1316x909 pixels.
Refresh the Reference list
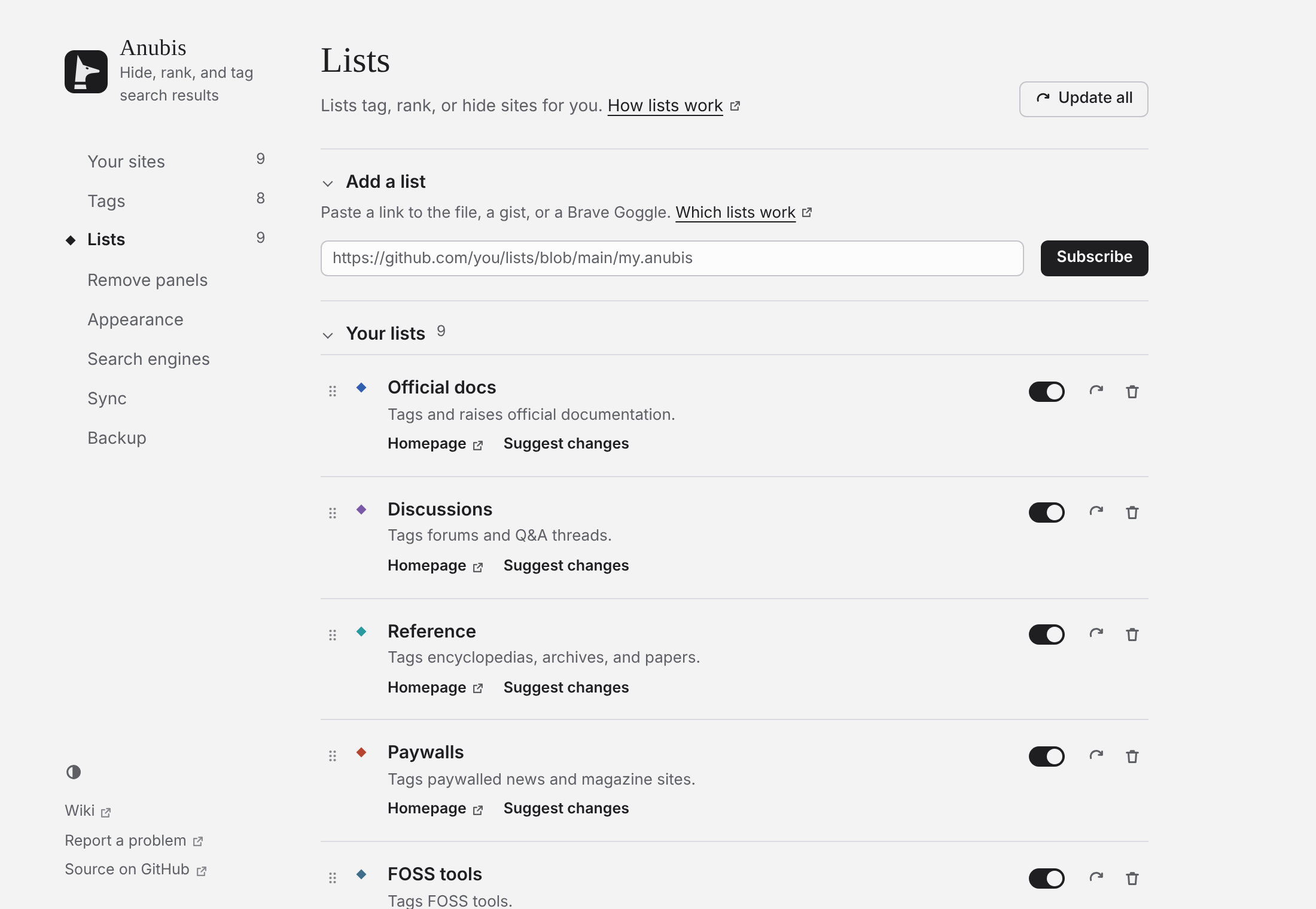click(x=1096, y=634)
